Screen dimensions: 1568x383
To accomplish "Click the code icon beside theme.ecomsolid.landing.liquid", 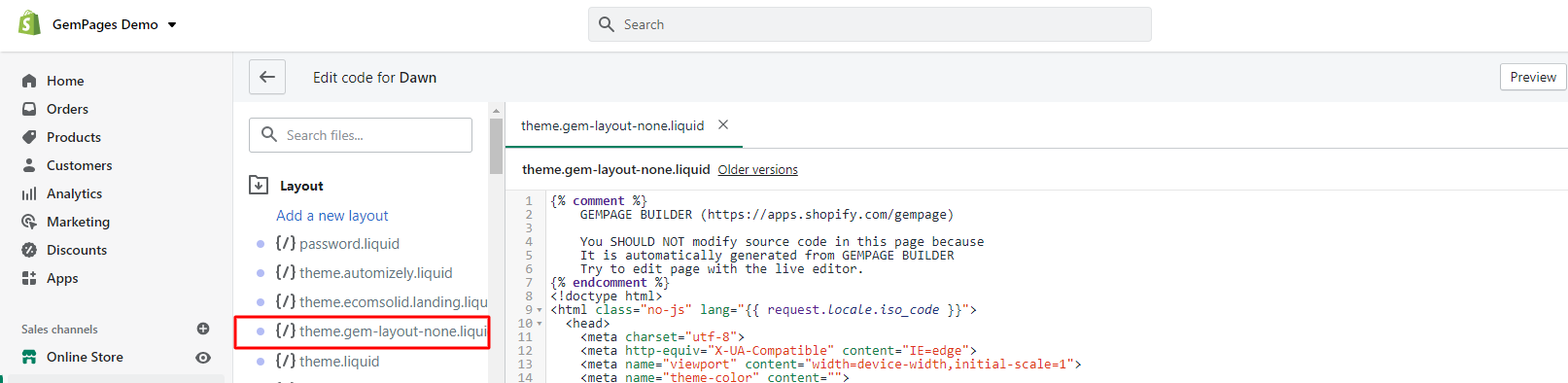I will pos(285,301).
